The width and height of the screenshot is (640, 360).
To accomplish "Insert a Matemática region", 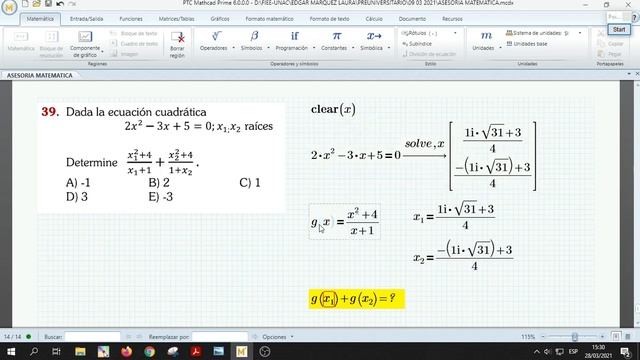I will pyautogui.click(x=21, y=42).
